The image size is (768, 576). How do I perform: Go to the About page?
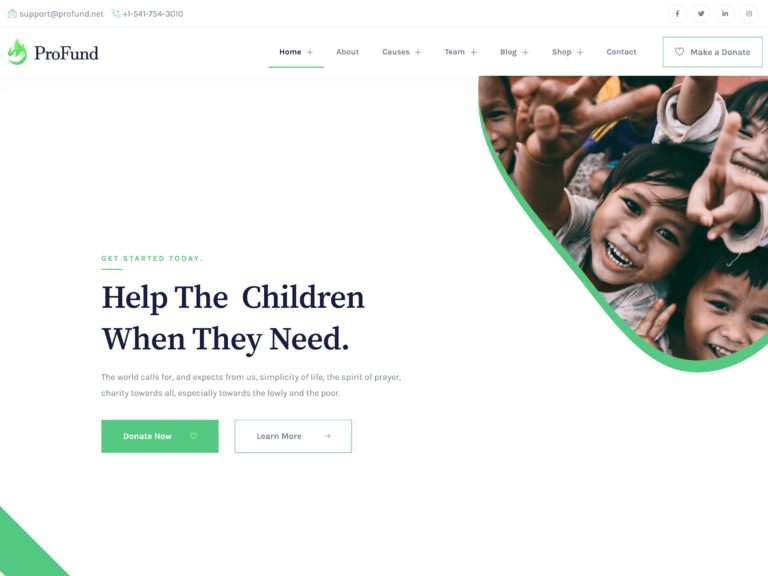click(347, 52)
